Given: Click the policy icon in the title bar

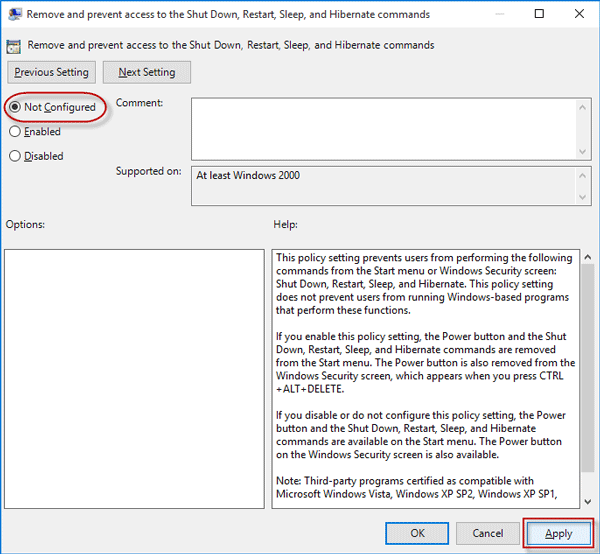Looking at the screenshot, I should pyautogui.click(x=14, y=15).
